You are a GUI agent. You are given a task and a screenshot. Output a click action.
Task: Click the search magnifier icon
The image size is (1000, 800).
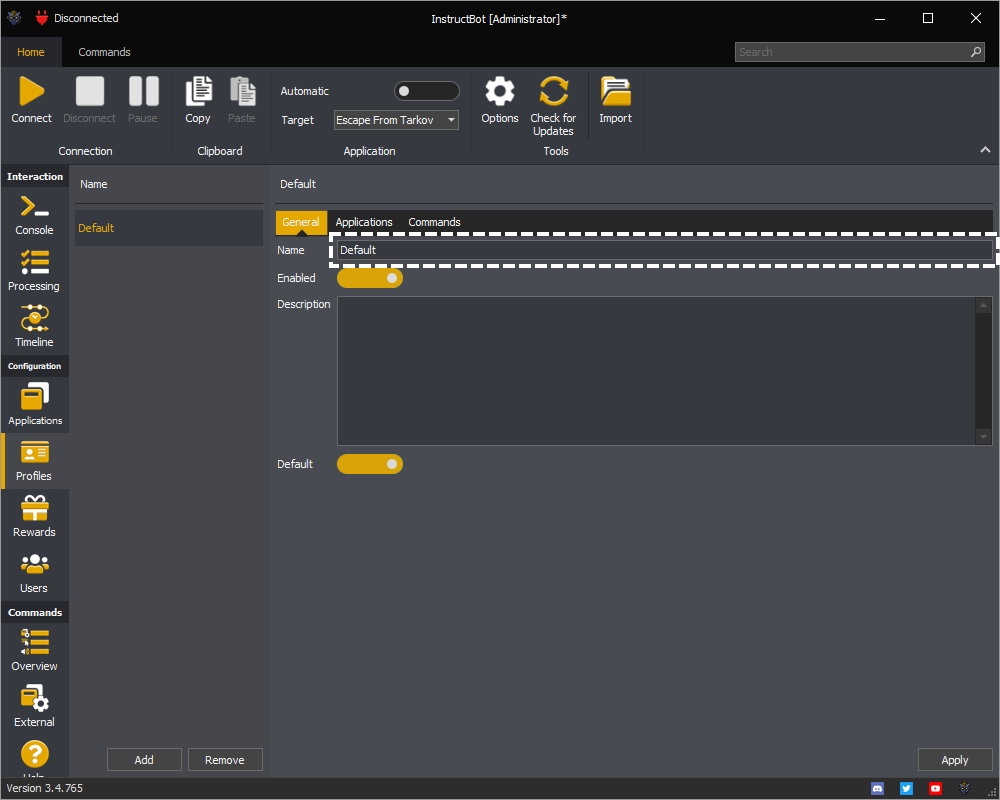pos(976,52)
